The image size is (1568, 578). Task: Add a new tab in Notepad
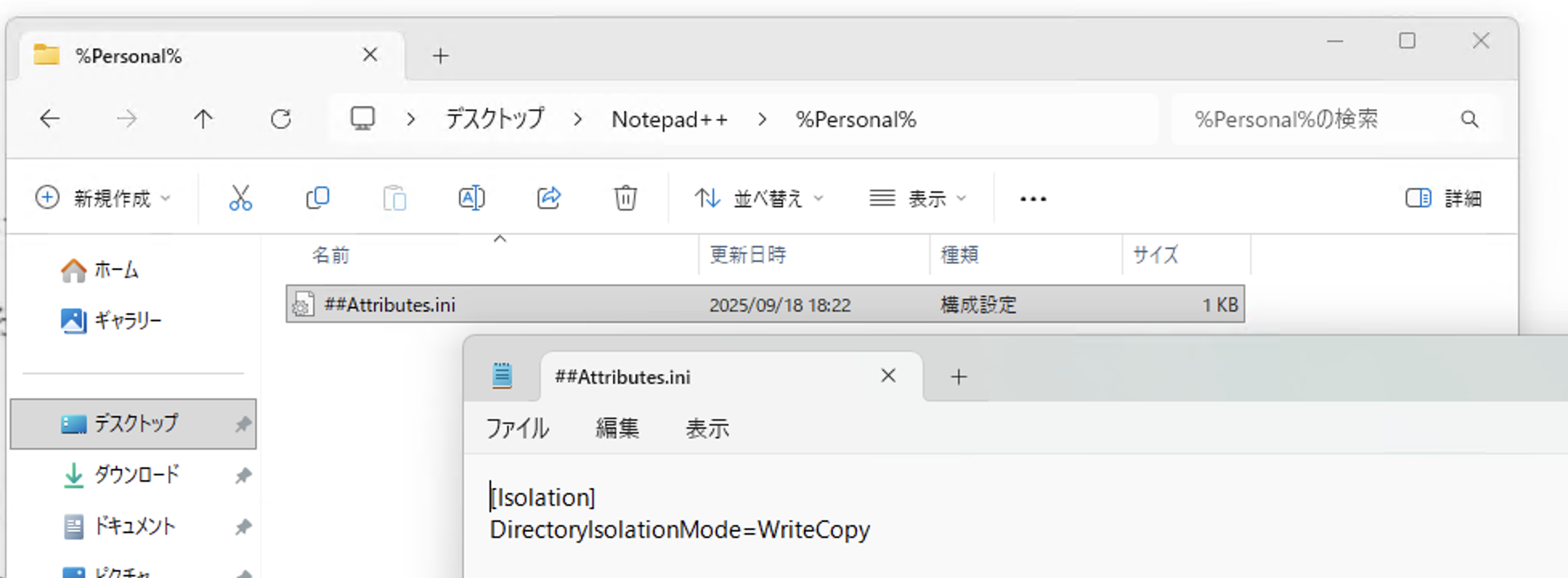pos(959,377)
